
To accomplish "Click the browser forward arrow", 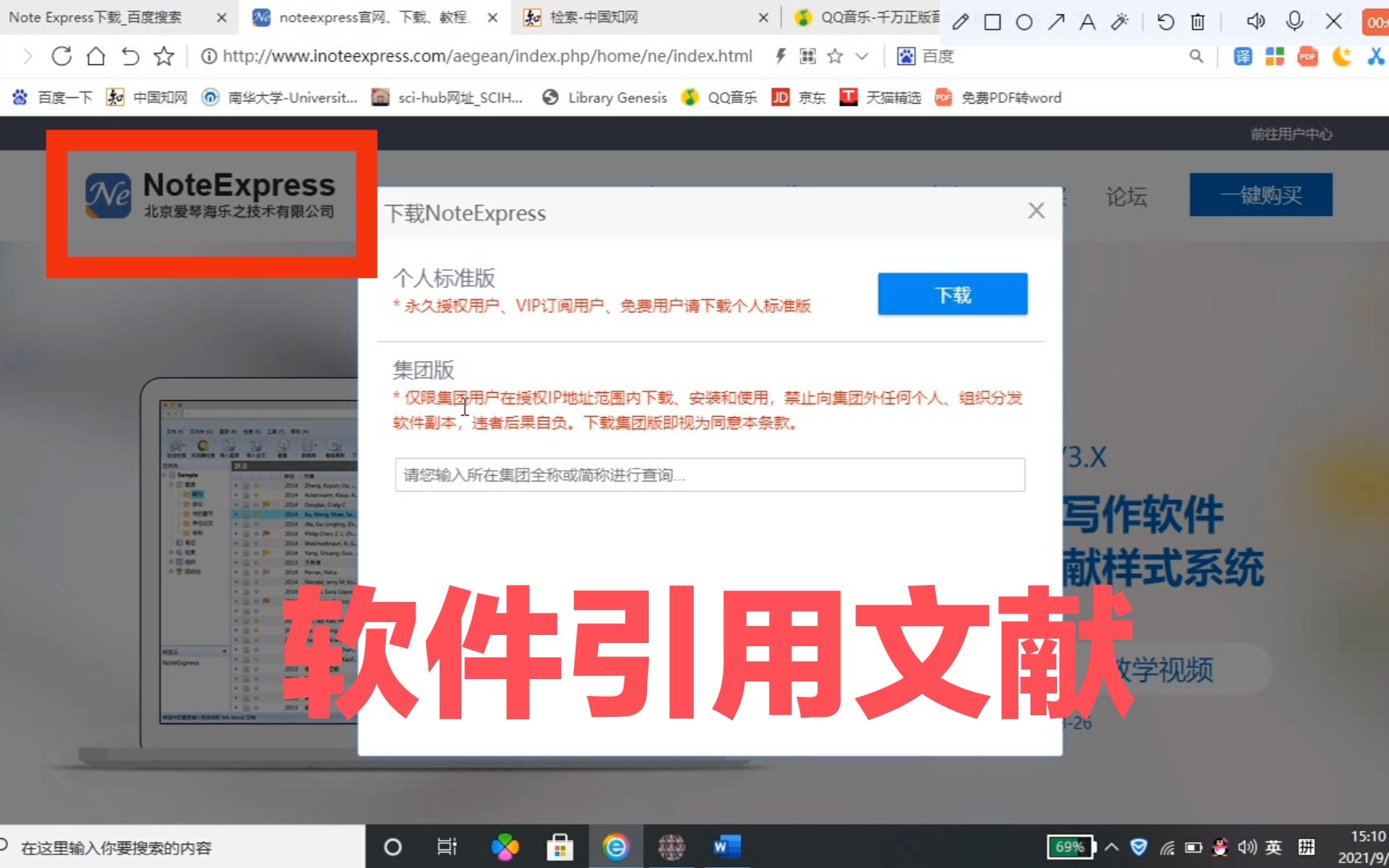I will [28, 55].
